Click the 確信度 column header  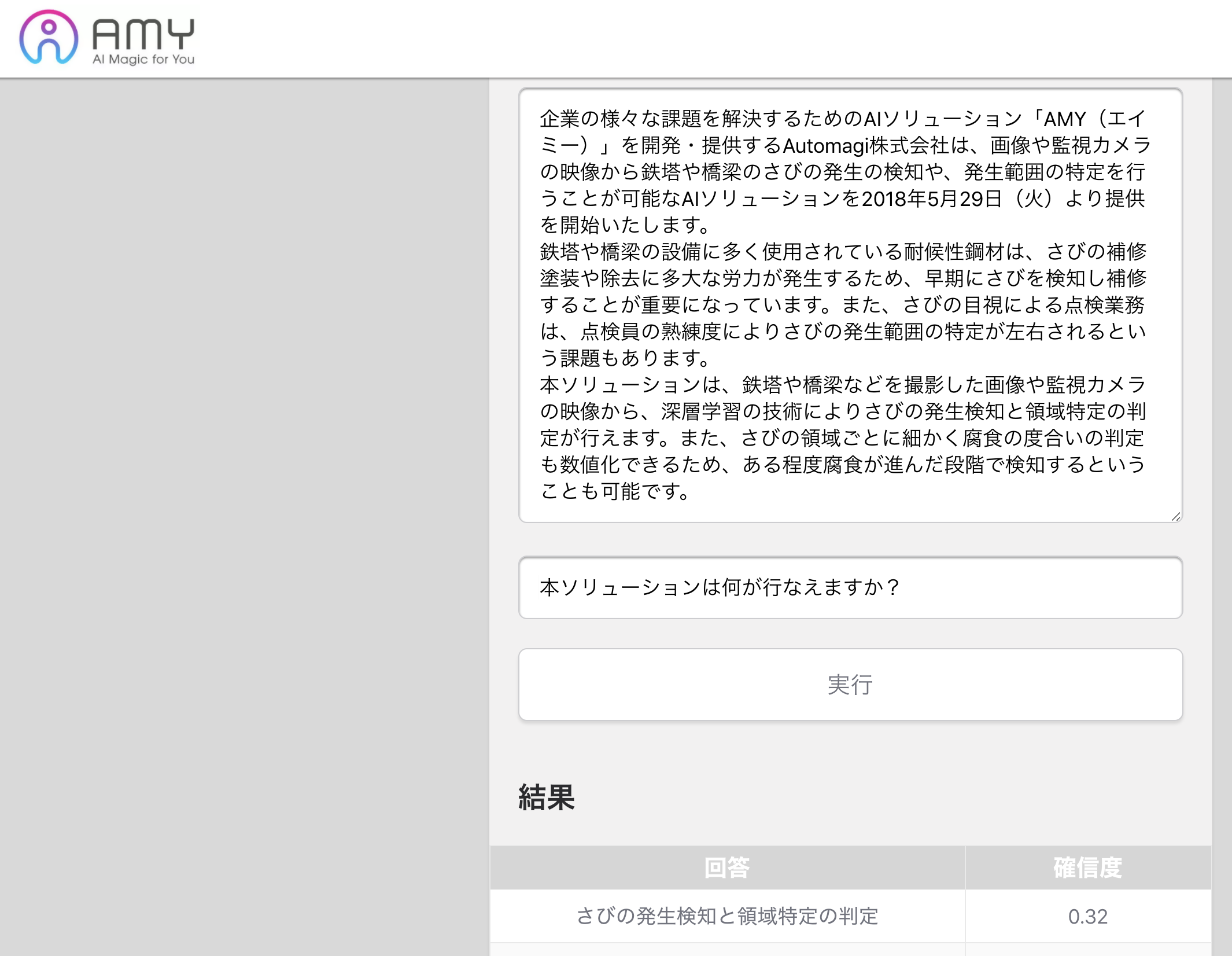click(1087, 867)
